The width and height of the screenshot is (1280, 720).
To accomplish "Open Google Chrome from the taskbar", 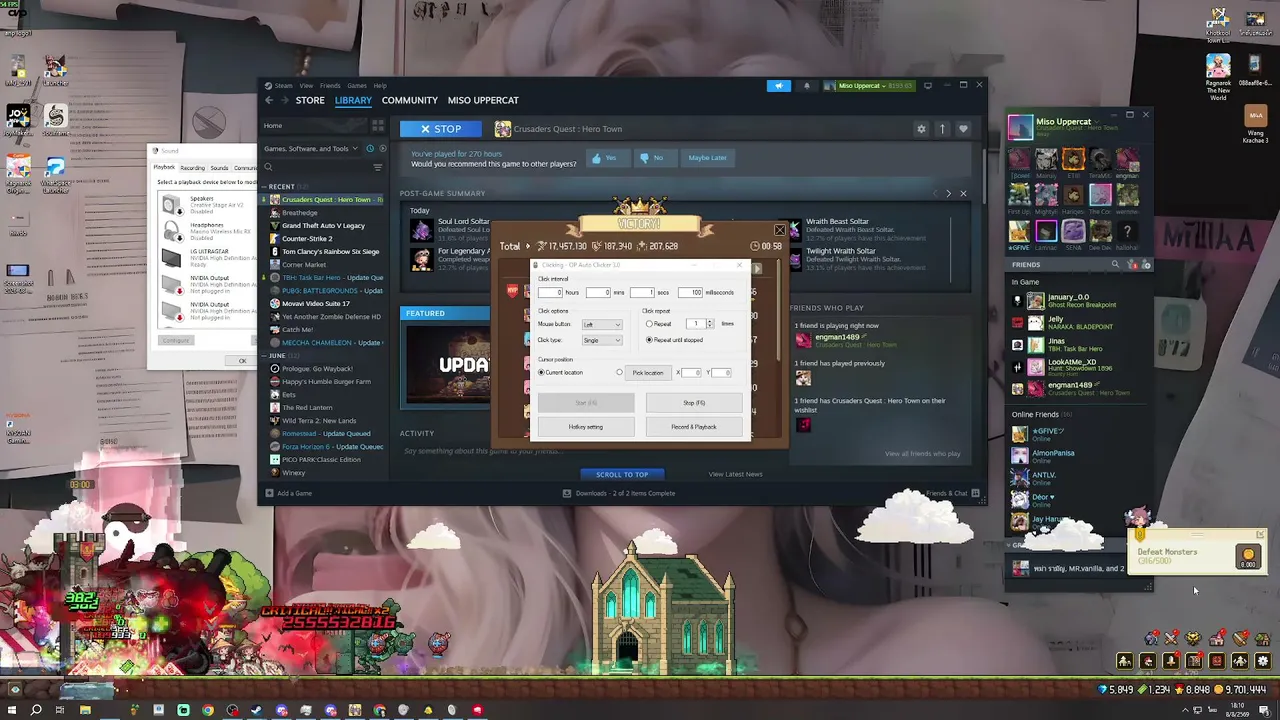I will [208, 710].
